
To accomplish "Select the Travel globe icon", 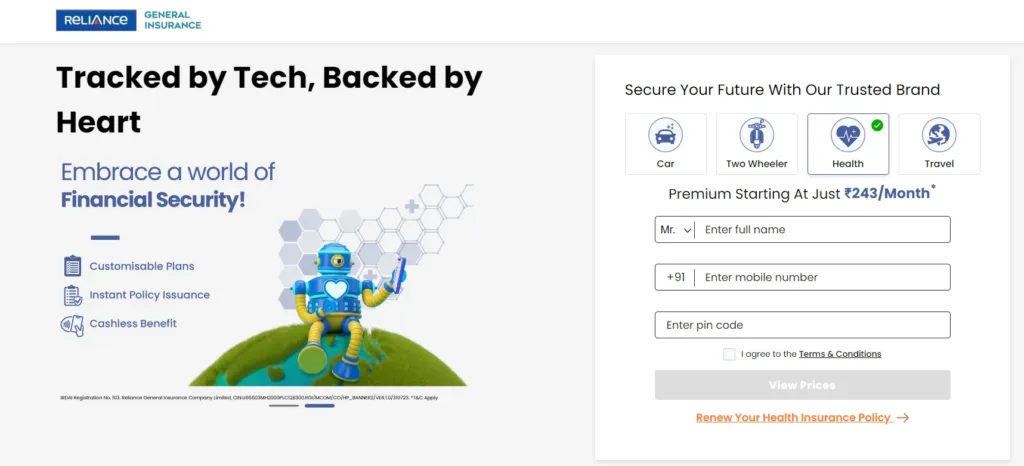I will point(939,135).
